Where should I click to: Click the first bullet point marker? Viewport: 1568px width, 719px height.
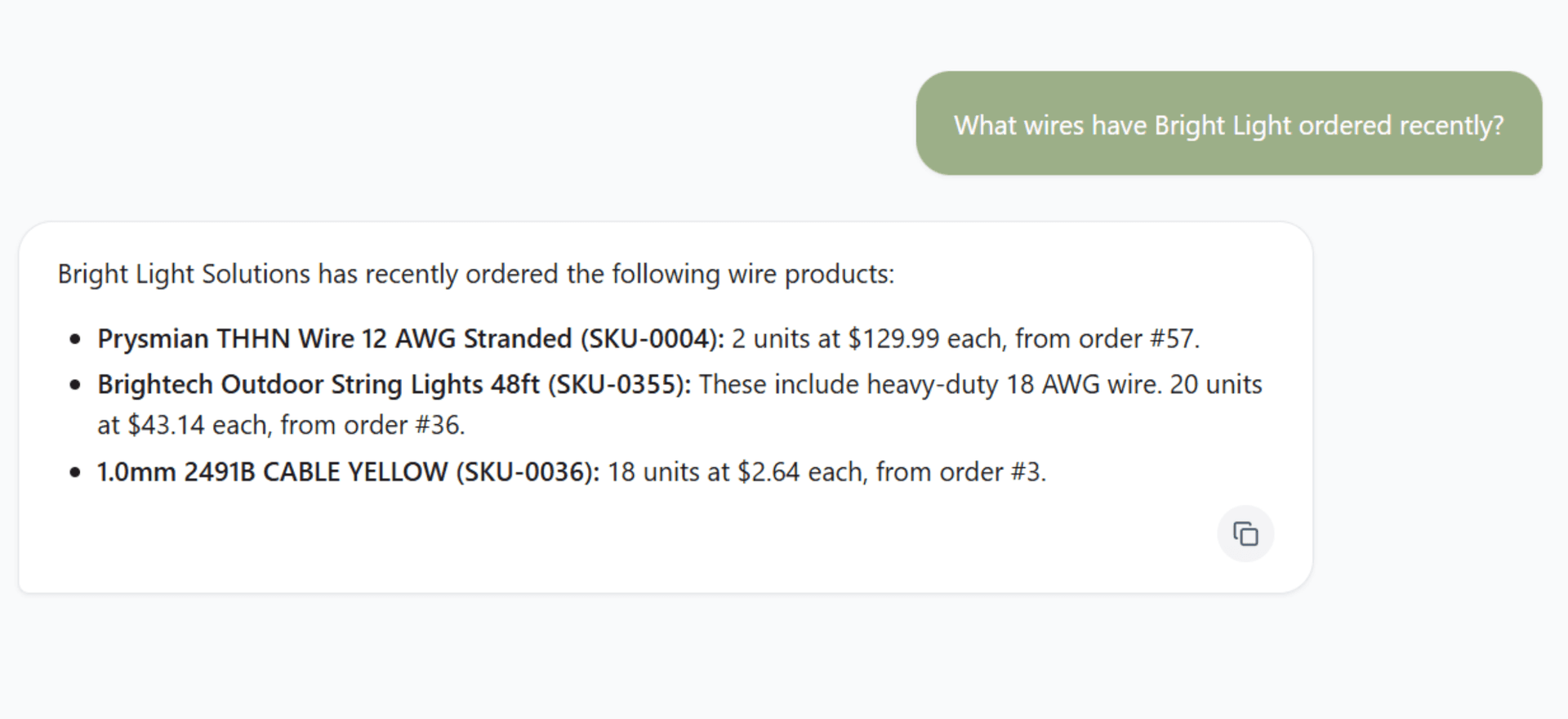tap(76, 339)
